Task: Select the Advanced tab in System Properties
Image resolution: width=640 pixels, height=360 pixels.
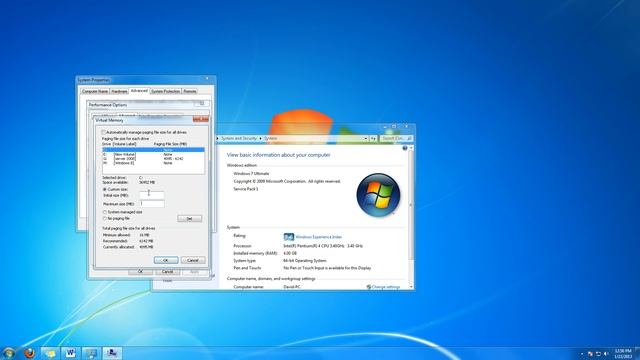Action: (139, 91)
